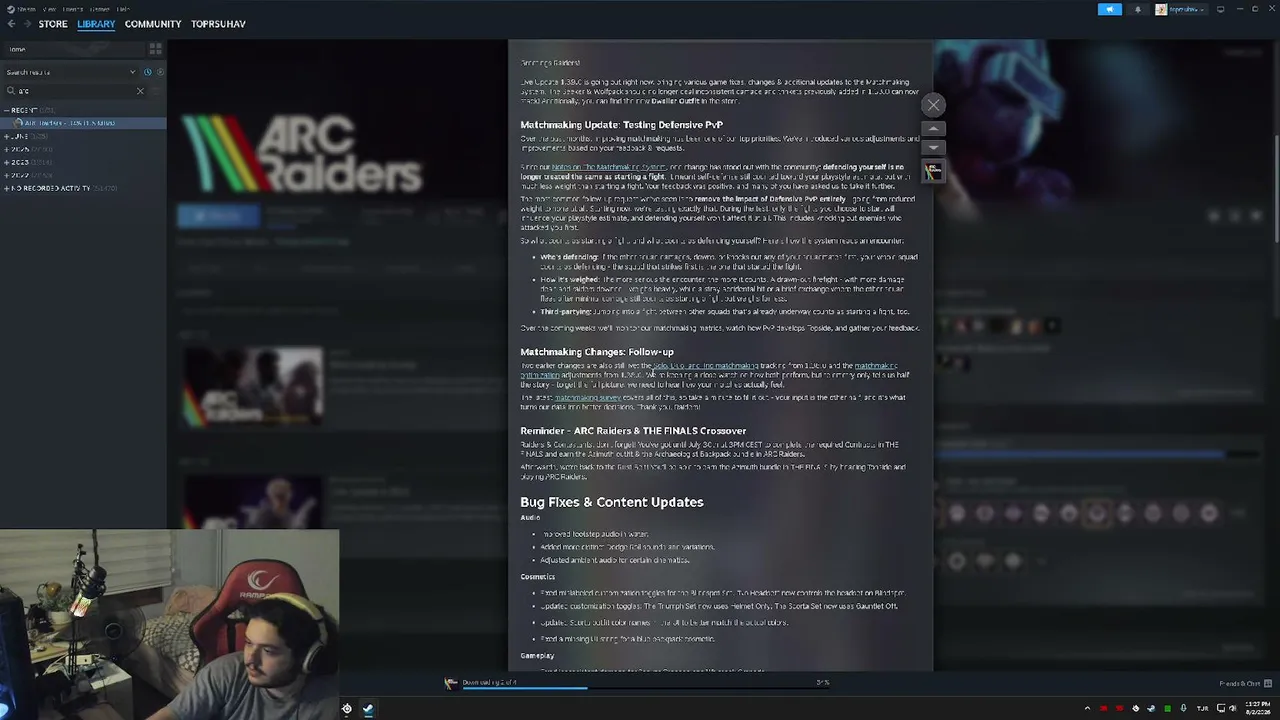Image resolution: width=1280 pixels, height=720 pixels.
Task: Switch to the LIBRARY tab
Action: [x=96, y=24]
